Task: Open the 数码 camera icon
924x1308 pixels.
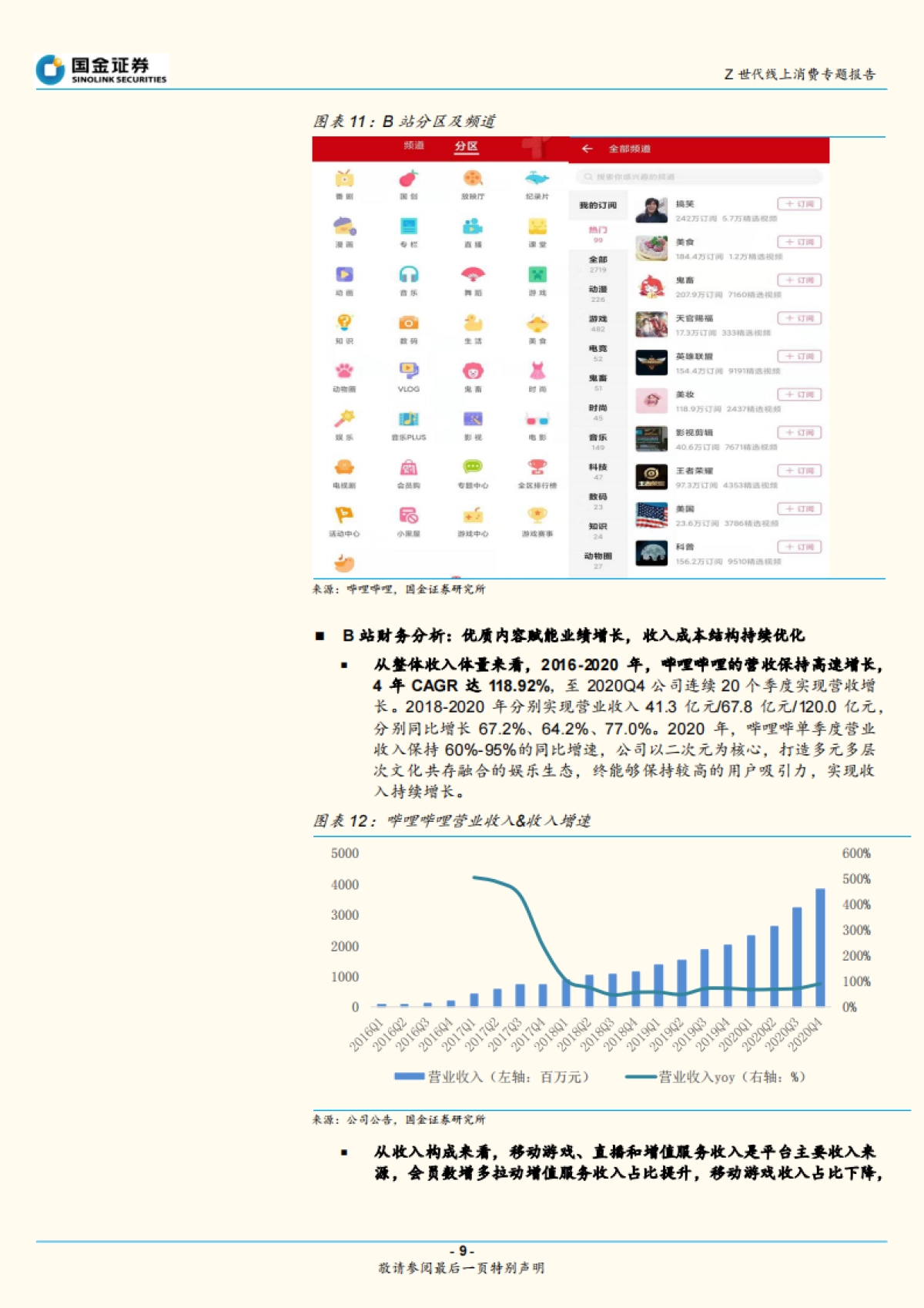Action: [x=408, y=323]
